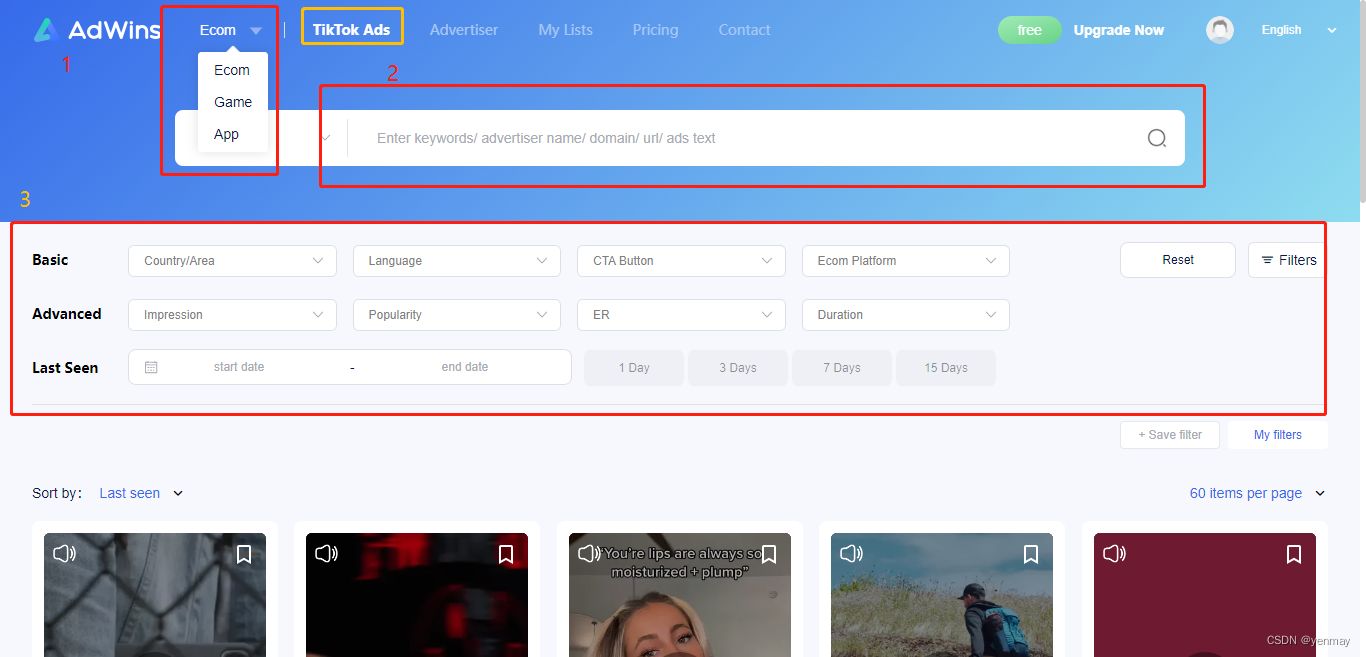This screenshot has width=1366, height=657.
Task: Click the page vertical scrollbar
Action: [x=1362, y=100]
